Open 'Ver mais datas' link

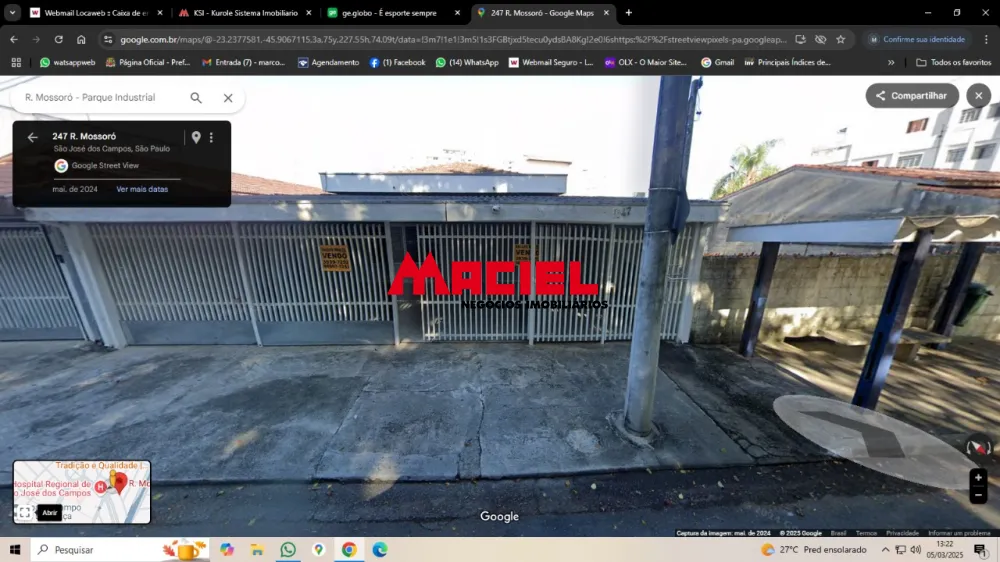coord(142,189)
